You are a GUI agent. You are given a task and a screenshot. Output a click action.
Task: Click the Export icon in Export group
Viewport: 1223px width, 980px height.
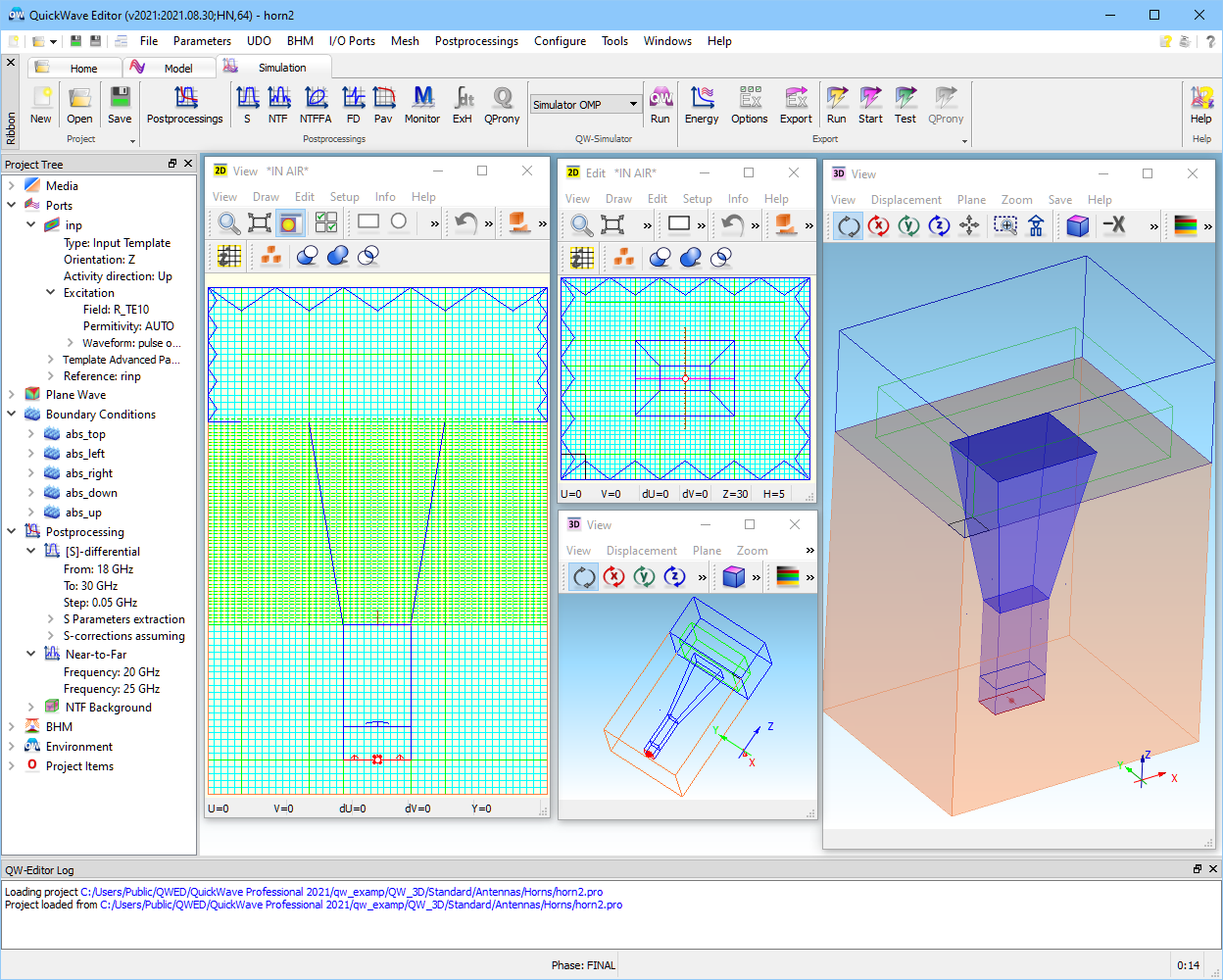796,105
